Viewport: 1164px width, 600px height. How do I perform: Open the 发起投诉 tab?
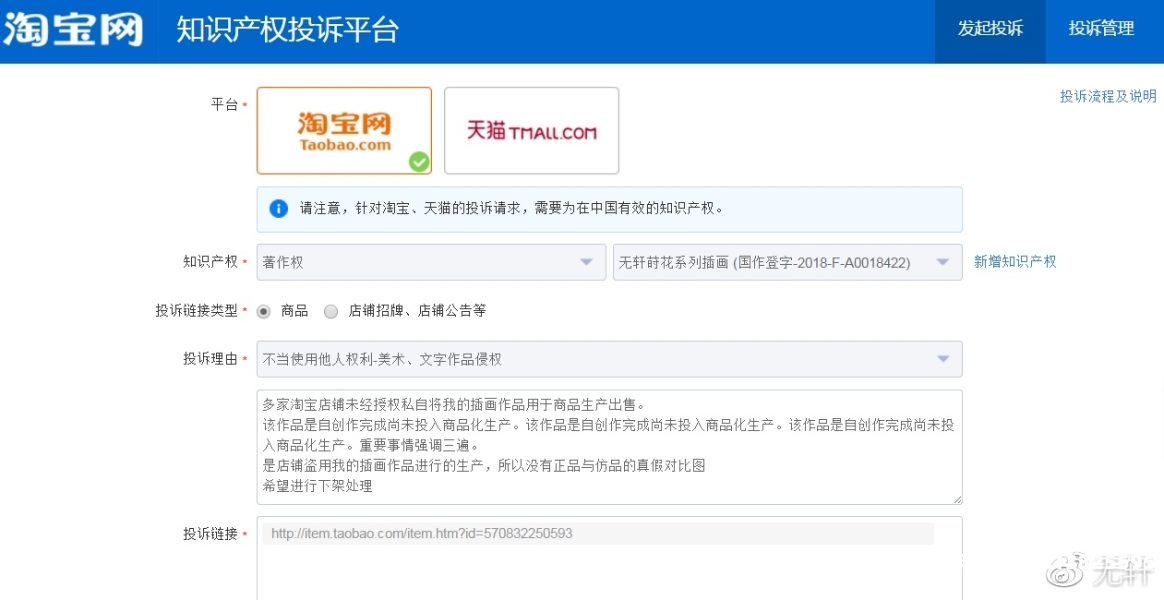(x=990, y=30)
